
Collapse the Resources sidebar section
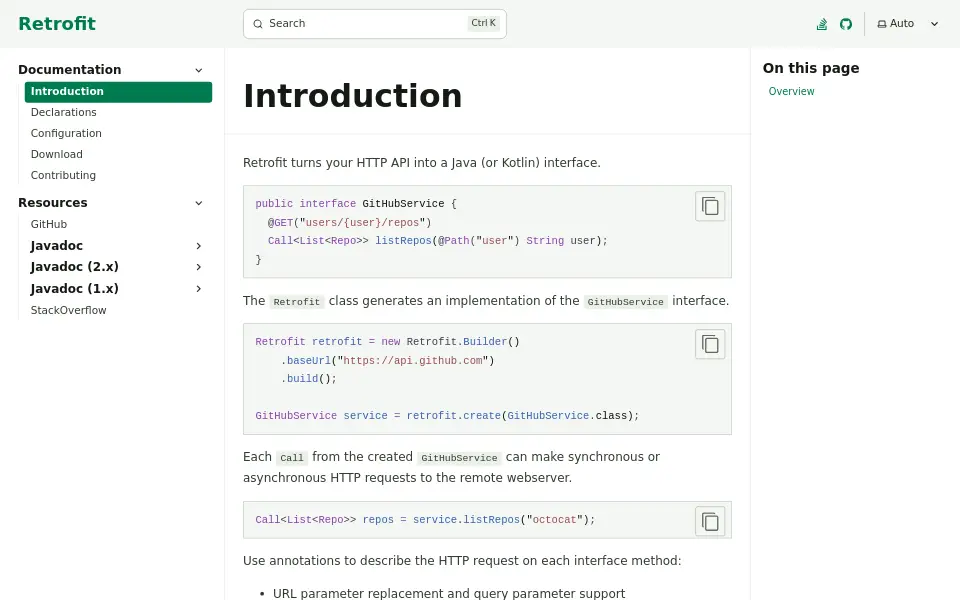pyautogui.click(x=198, y=203)
